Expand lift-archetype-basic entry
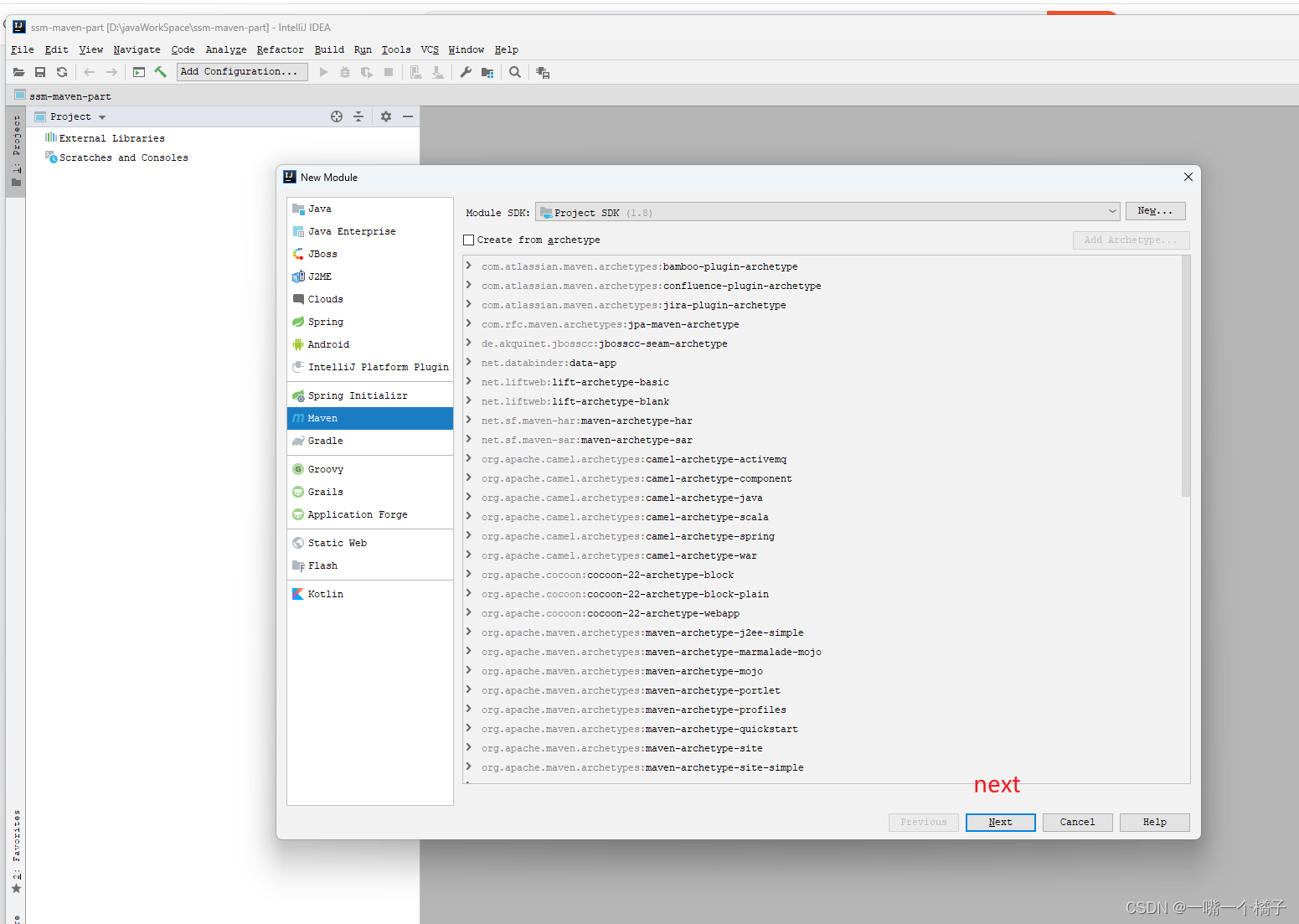The height and width of the screenshot is (924, 1299). [x=469, y=381]
